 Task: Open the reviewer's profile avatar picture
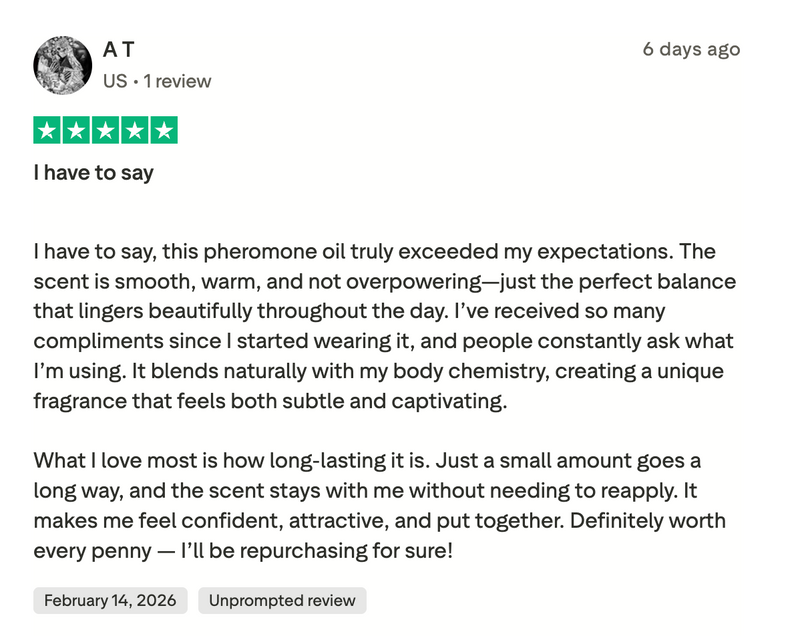(x=63, y=66)
